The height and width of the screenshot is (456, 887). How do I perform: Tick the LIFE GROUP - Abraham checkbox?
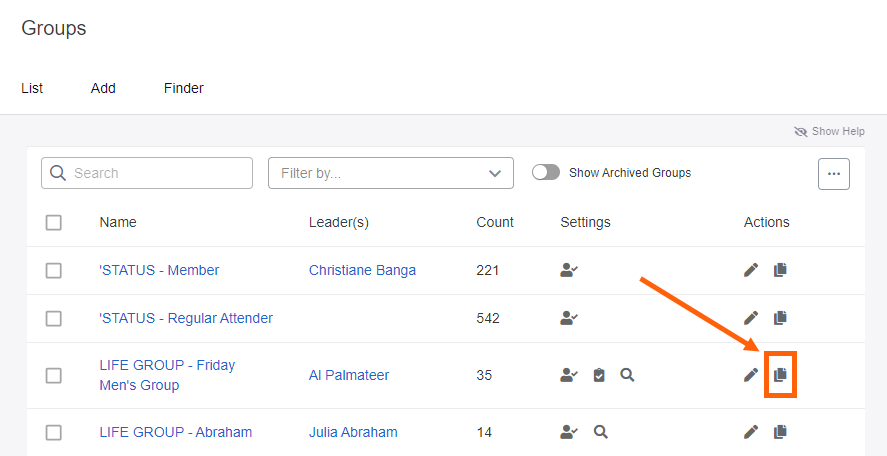pos(54,432)
